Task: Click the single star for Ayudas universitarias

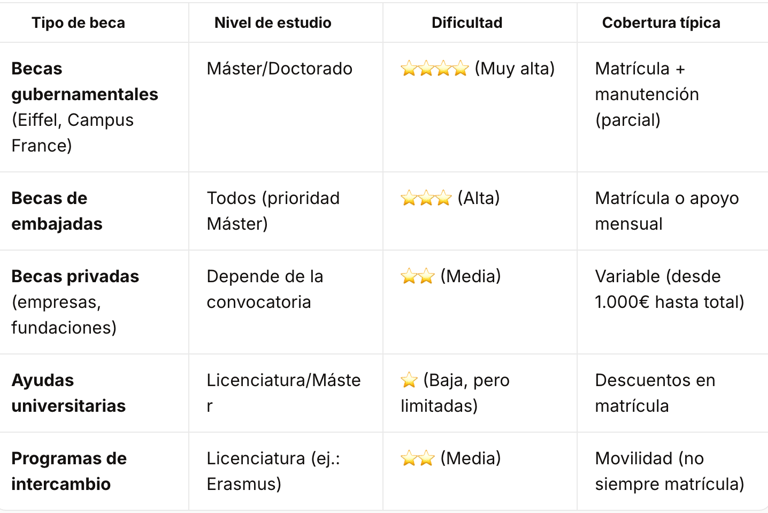Action: (409, 380)
